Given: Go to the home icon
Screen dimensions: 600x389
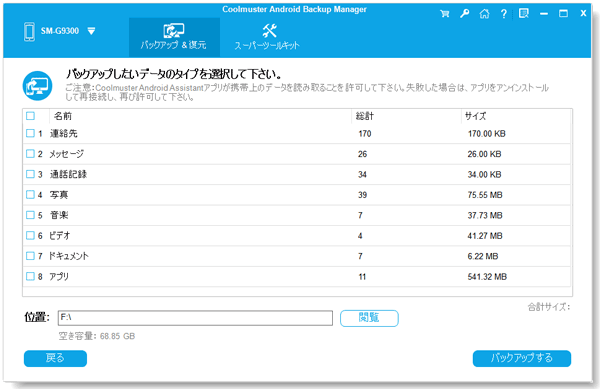Looking at the screenshot, I should (x=484, y=14).
